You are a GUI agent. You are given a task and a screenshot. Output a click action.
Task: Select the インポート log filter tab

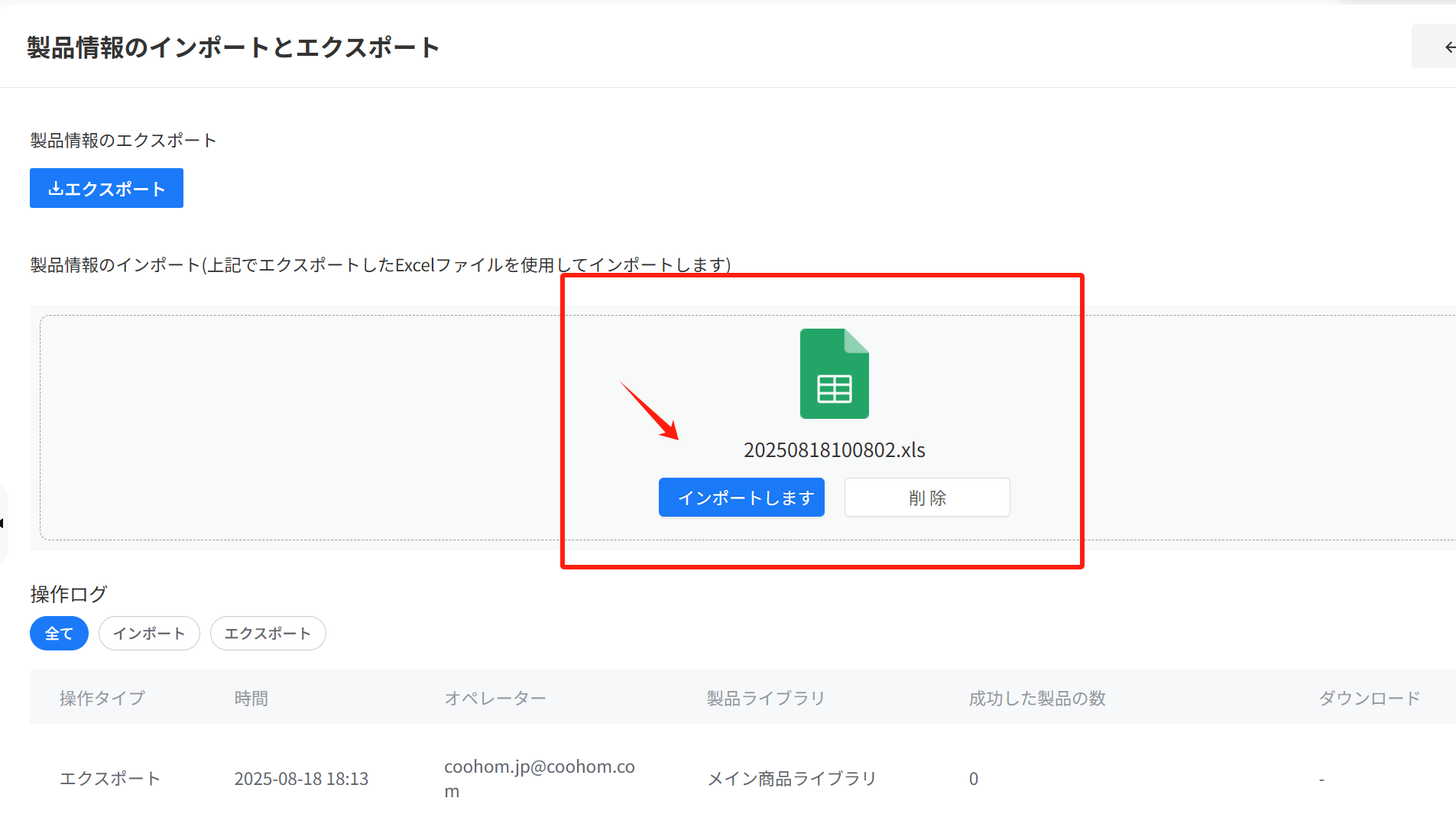pyautogui.click(x=149, y=634)
